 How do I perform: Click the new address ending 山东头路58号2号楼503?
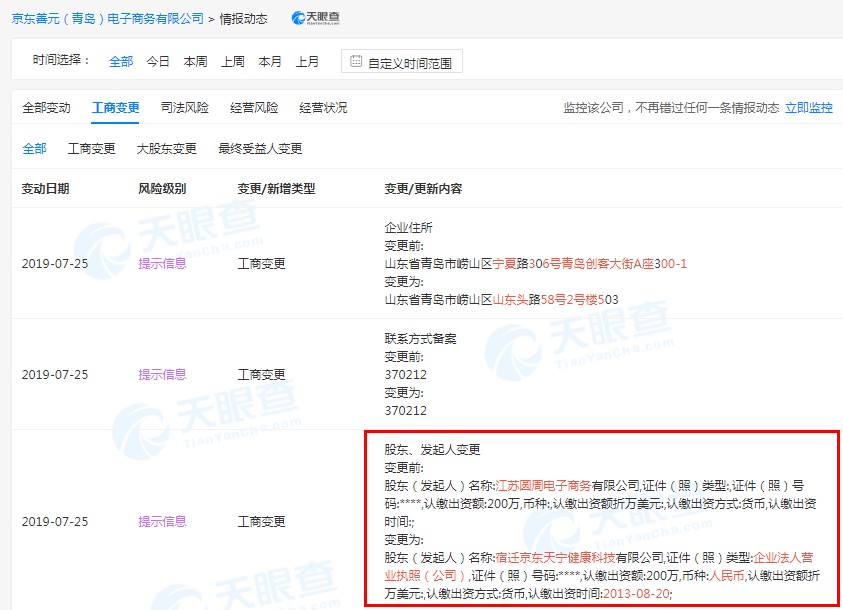[502, 299]
